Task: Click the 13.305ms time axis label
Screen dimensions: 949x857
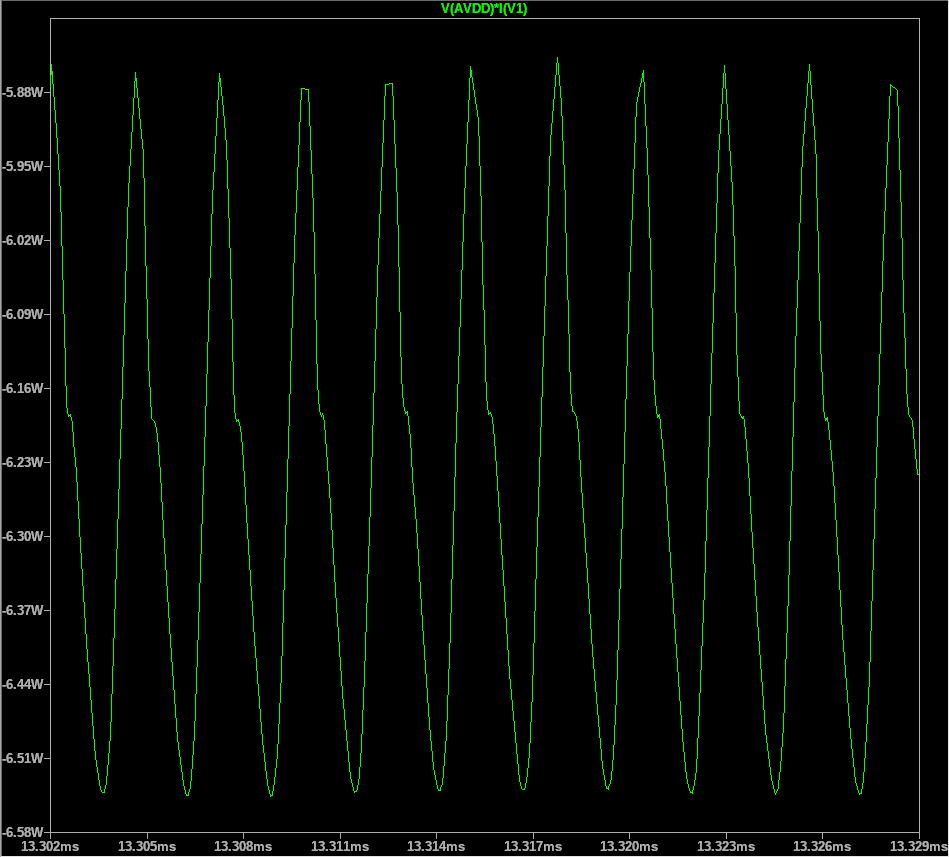Action: pos(146,846)
